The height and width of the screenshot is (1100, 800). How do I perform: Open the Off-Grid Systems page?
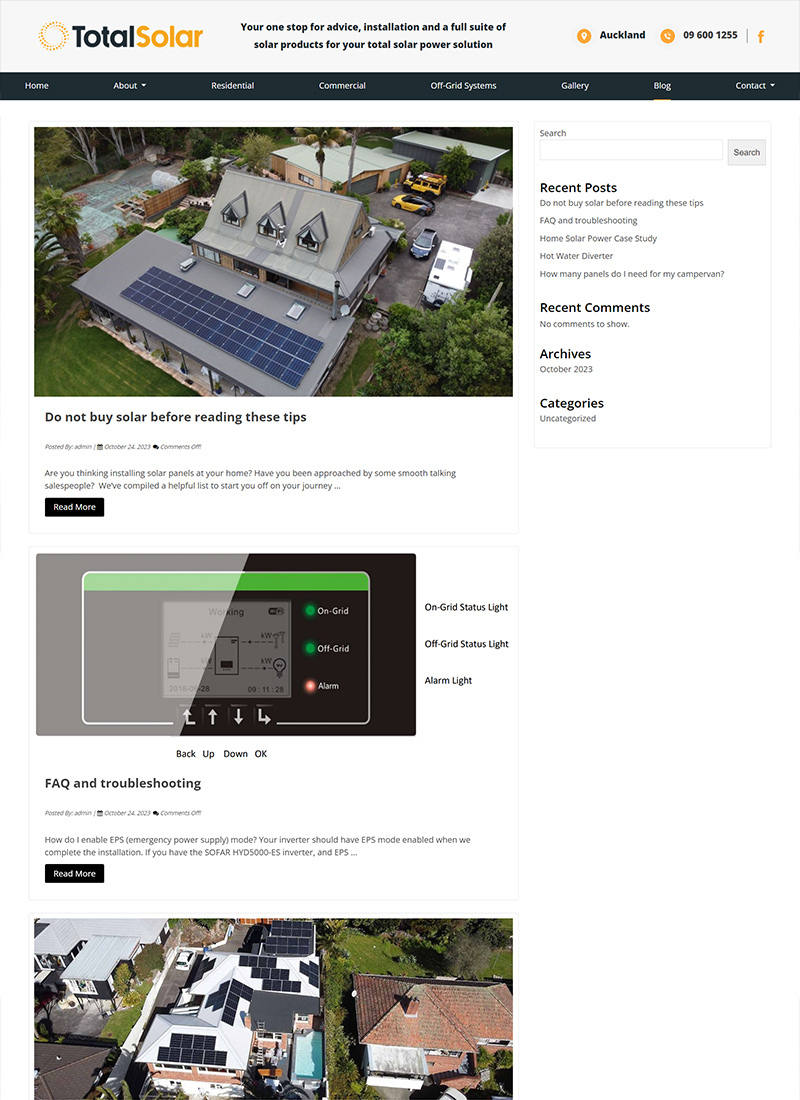click(x=463, y=86)
